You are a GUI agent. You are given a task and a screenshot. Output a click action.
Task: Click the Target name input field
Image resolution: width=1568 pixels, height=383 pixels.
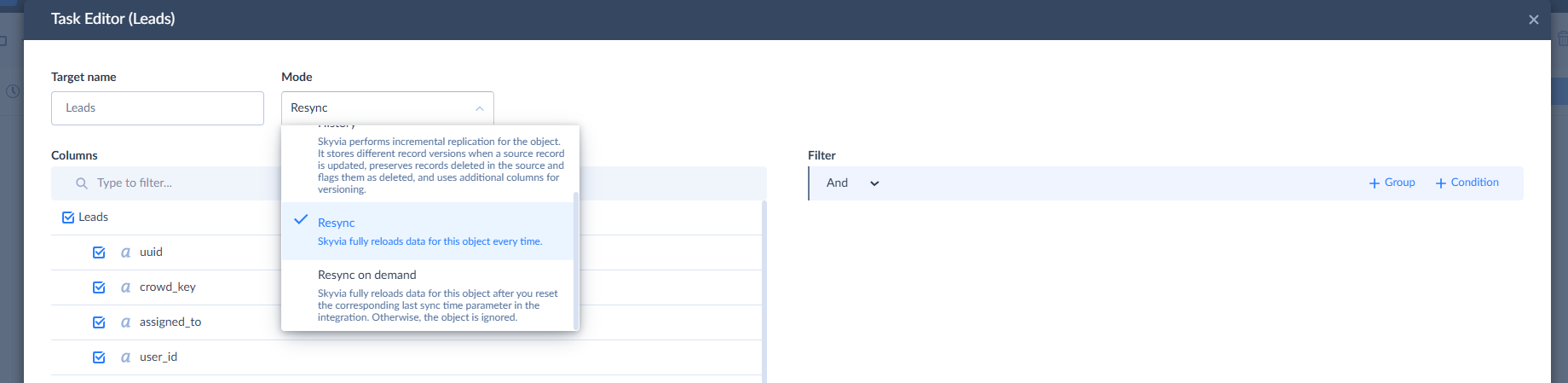(158, 108)
